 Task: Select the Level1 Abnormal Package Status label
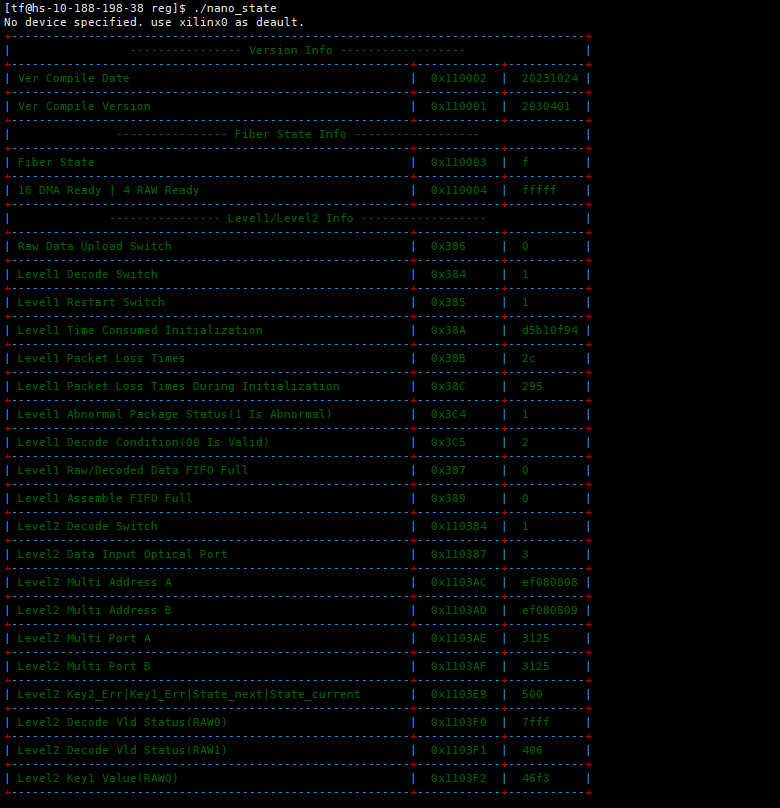174,414
